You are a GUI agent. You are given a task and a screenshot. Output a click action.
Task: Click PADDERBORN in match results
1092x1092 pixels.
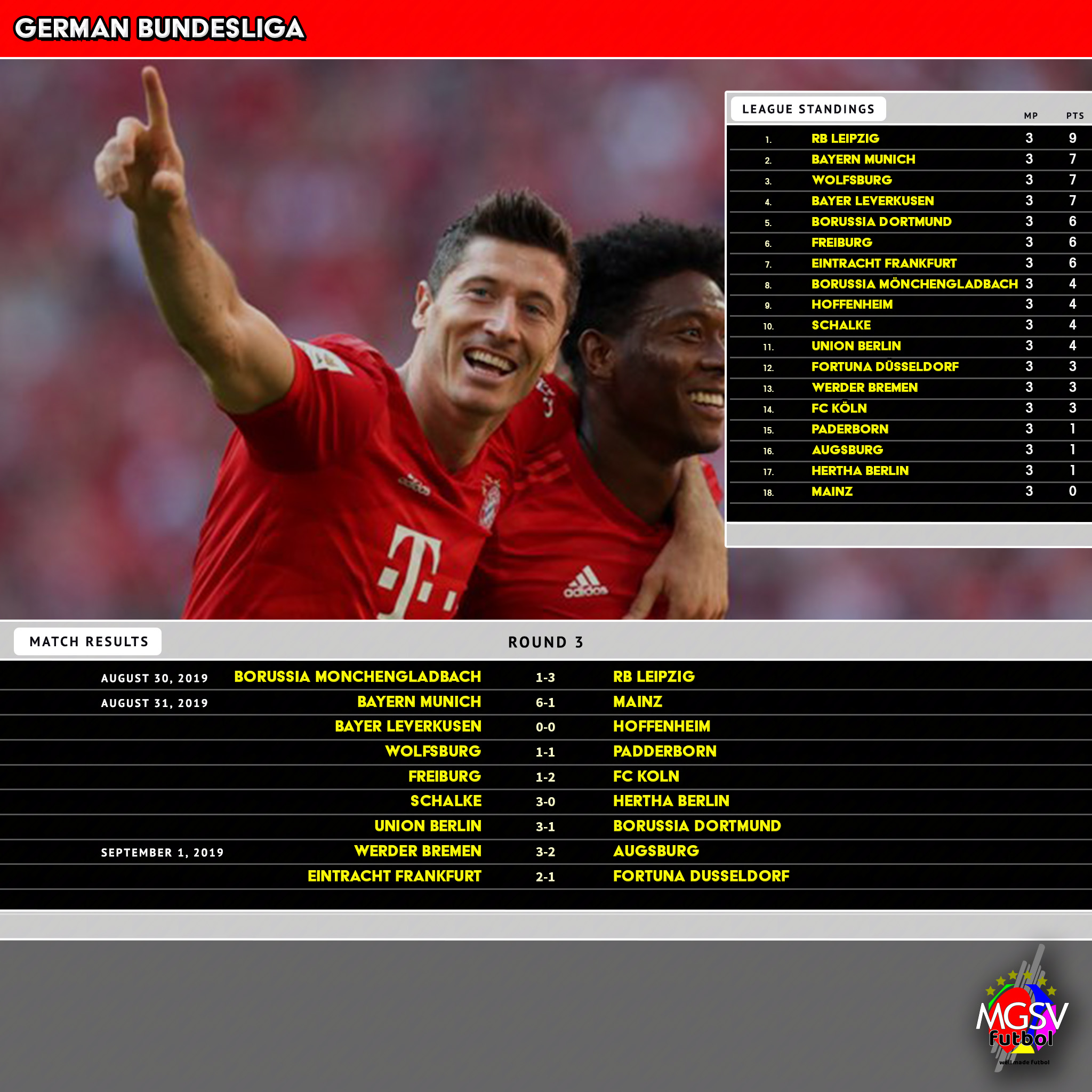(x=665, y=751)
